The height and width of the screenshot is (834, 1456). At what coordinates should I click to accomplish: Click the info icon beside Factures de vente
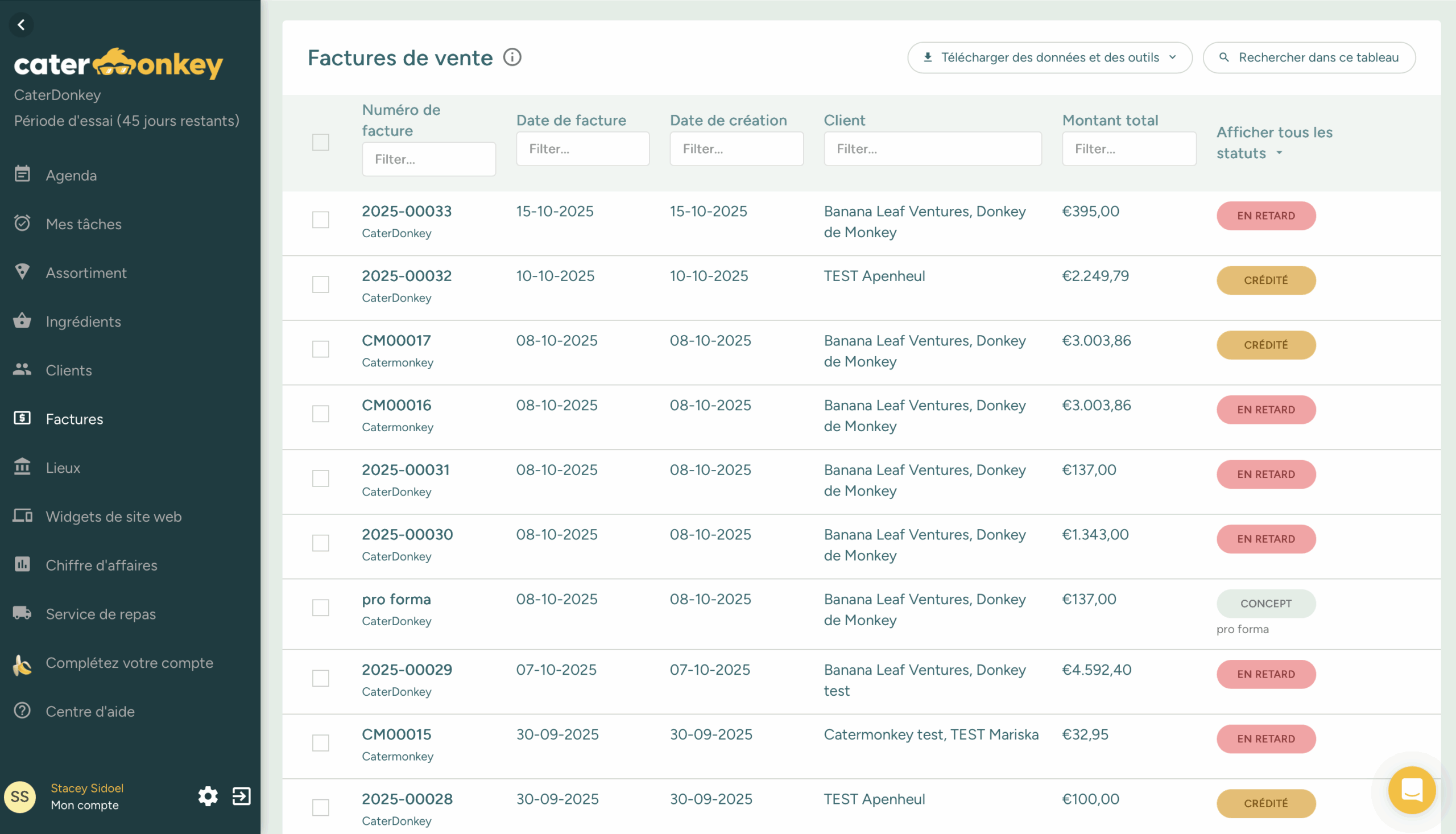tap(512, 57)
